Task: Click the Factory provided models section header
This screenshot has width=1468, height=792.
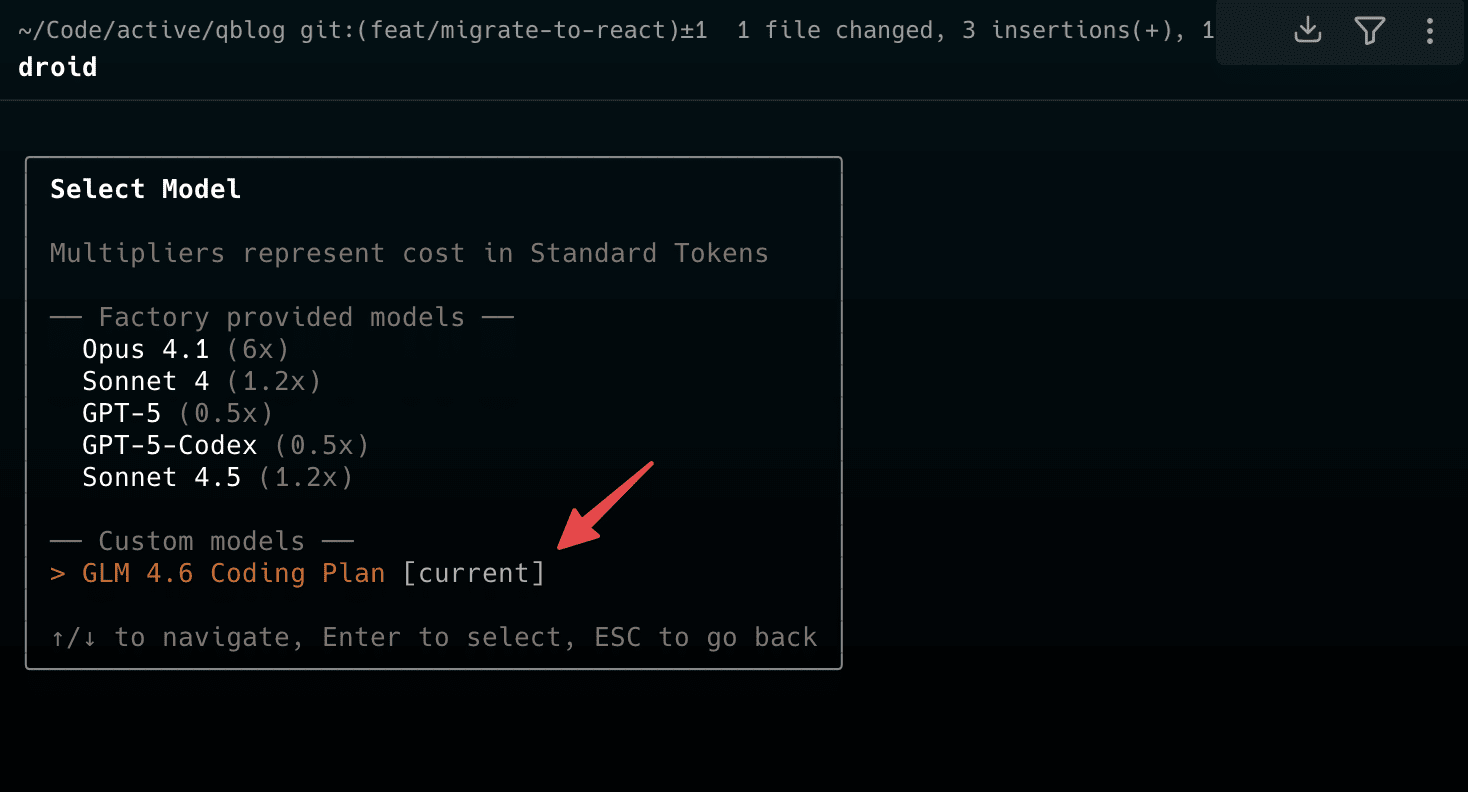Action: pos(281,318)
